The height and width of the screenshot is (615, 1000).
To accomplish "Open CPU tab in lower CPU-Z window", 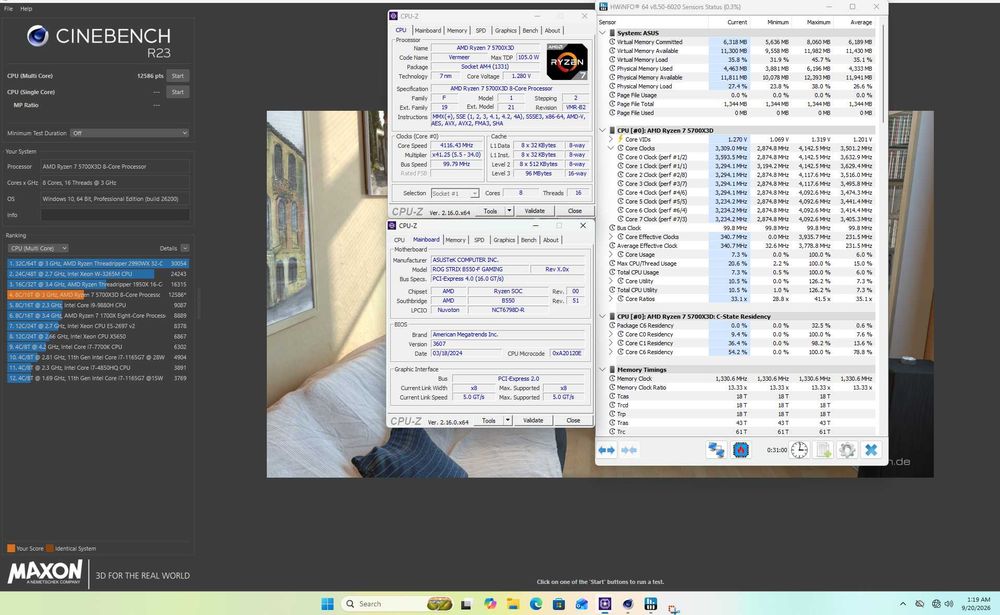I will tap(399, 240).
